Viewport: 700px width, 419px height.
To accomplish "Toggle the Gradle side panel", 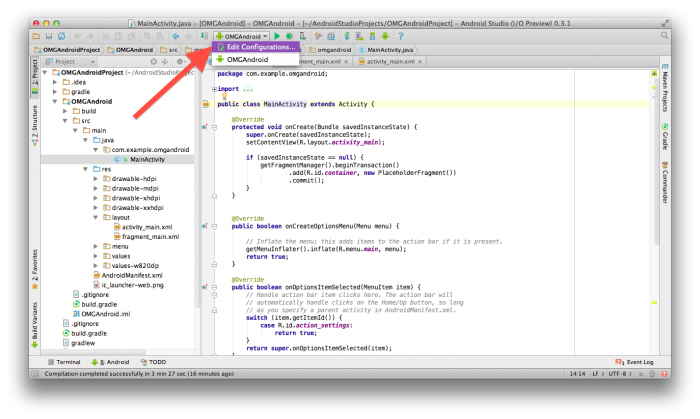I will pyautogui.click(x=665, y=137).
